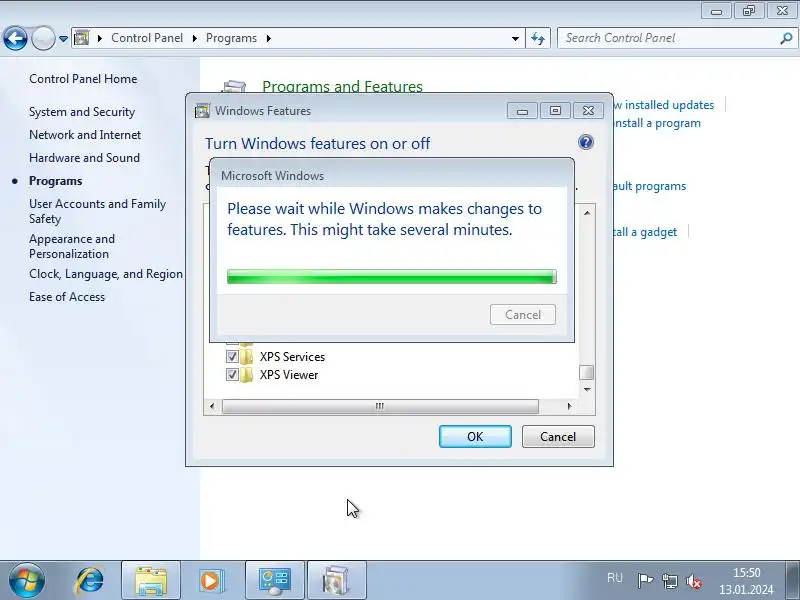Expand the arrow after Programs breadcrumb
This screenshot has height=600, width=800.
pyautogui.click(x=268, y=38)
